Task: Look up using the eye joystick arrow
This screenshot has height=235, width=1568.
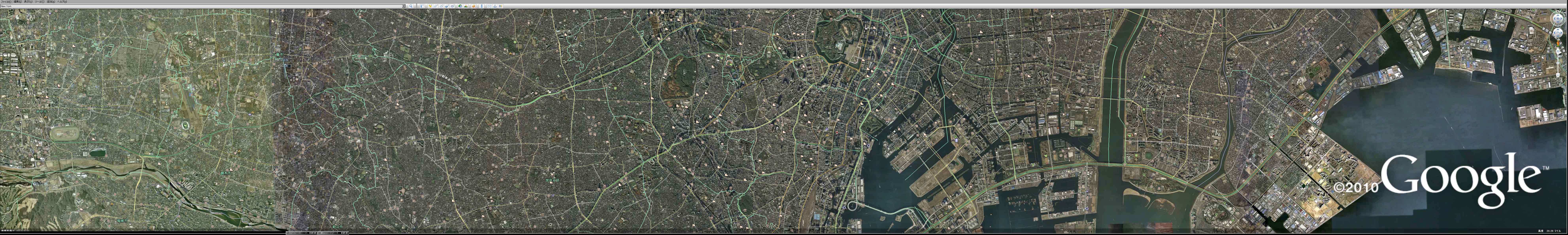Action: (1558, 15)
